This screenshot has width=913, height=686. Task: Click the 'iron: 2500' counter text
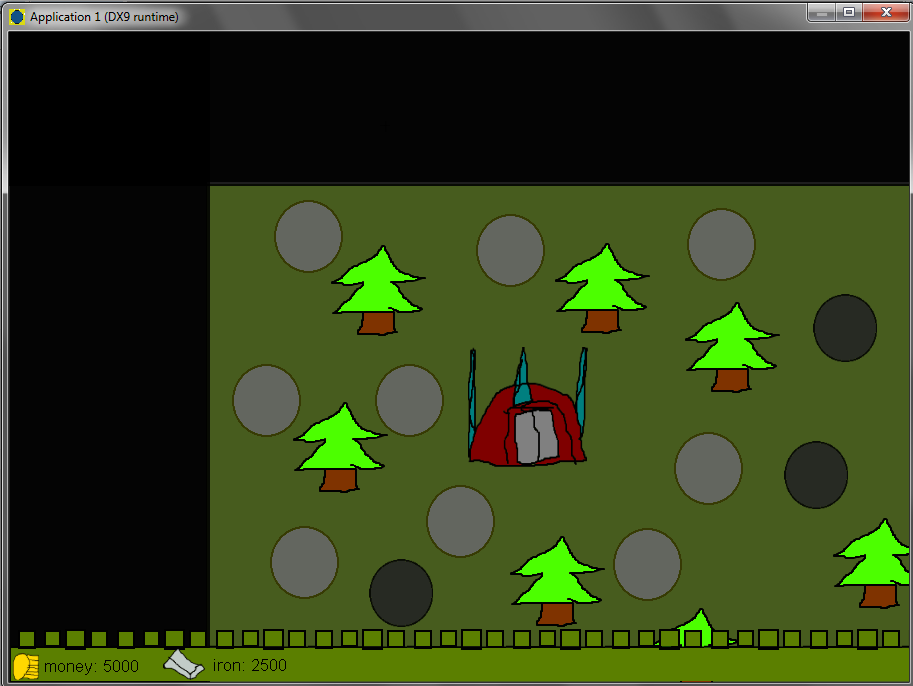point(249,665)
